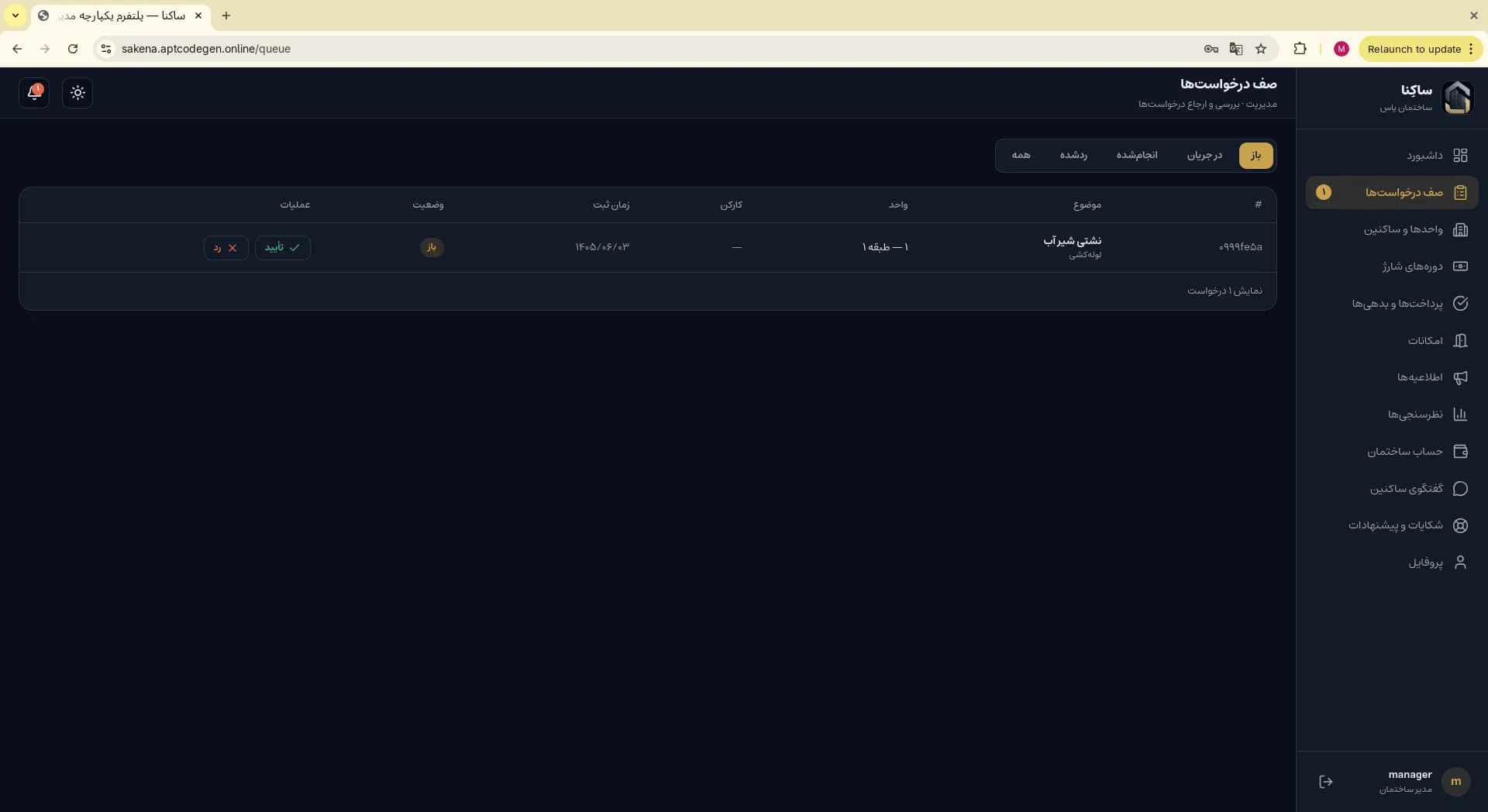Click the وضعیت column header
Viewport: 1488px width, 812px height.
tap(428, 205)
